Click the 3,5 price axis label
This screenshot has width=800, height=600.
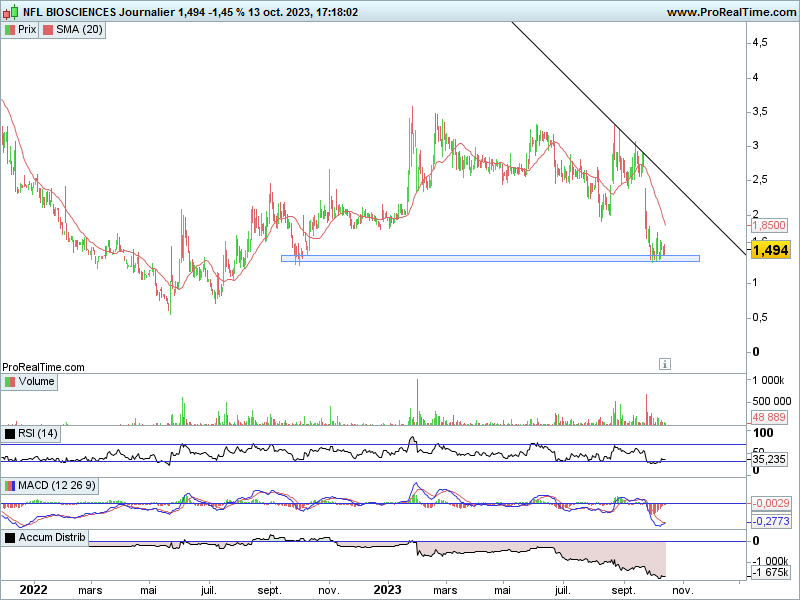point(760,112)
